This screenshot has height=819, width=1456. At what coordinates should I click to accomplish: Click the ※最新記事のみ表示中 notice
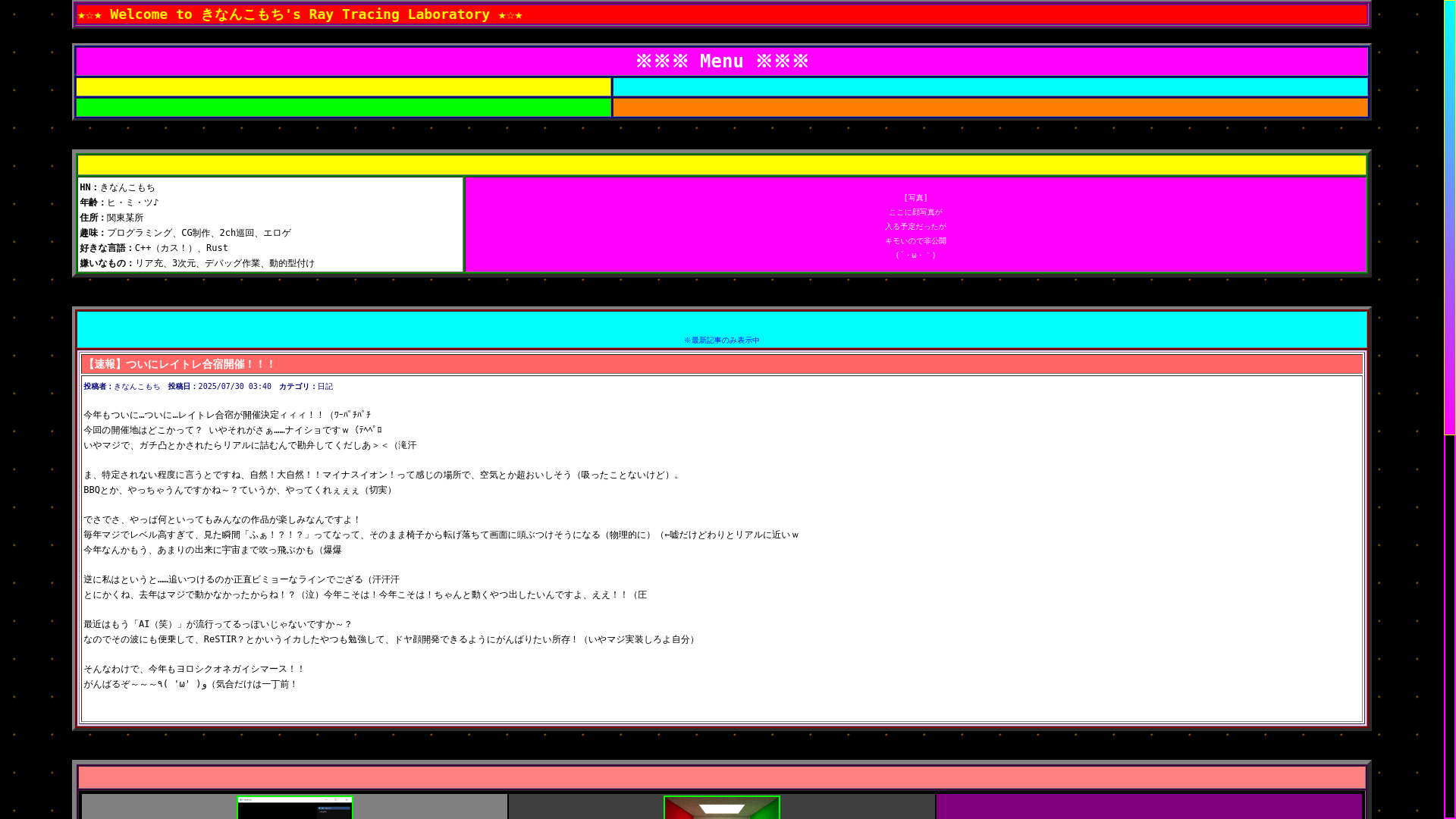click(722, 340)
